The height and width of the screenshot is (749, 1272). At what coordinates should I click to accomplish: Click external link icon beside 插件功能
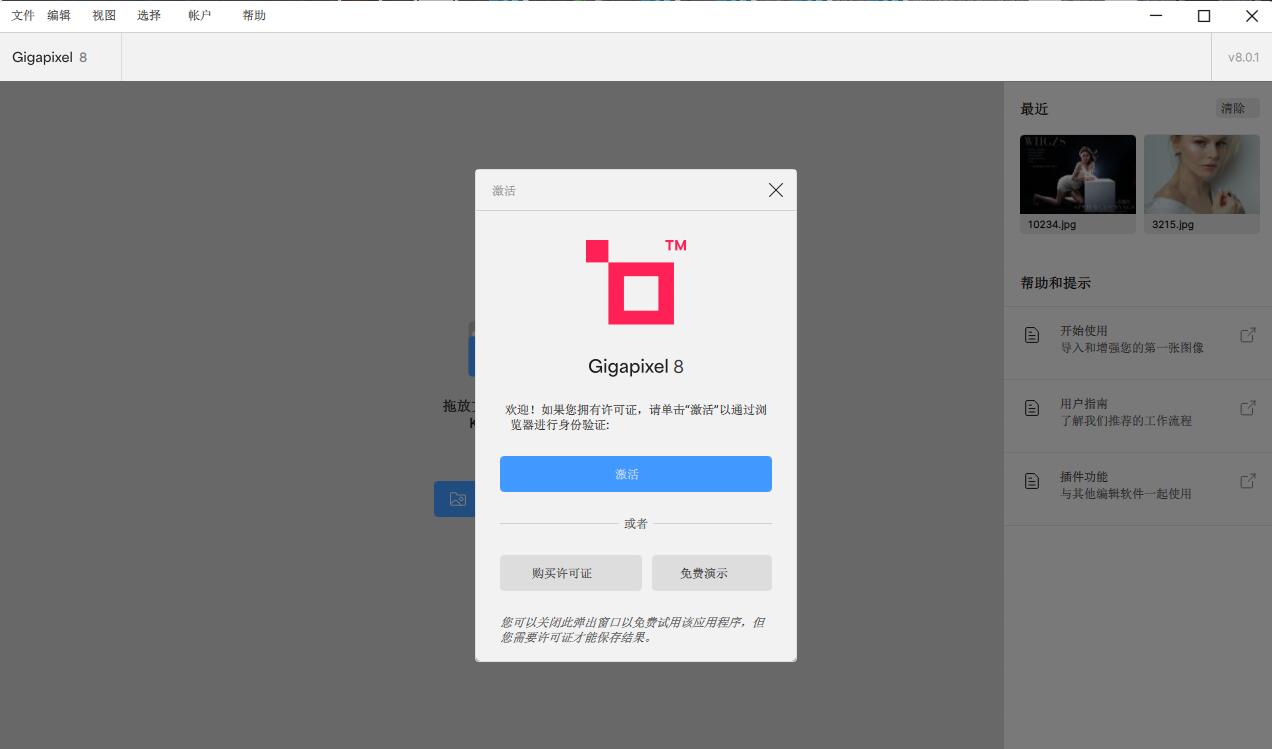coord(1248,481)
